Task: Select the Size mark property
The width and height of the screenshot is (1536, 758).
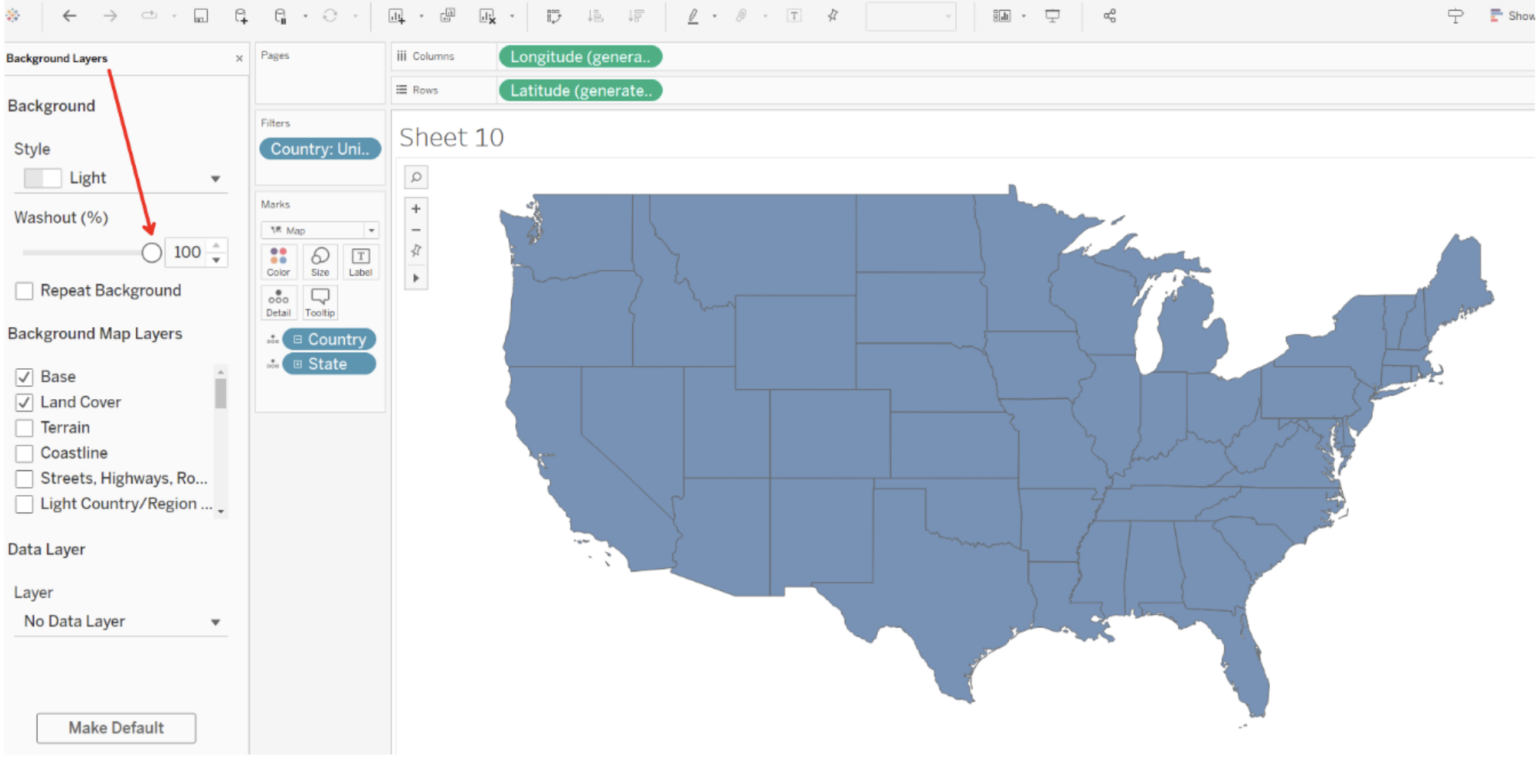Action: tap(319, 262)
